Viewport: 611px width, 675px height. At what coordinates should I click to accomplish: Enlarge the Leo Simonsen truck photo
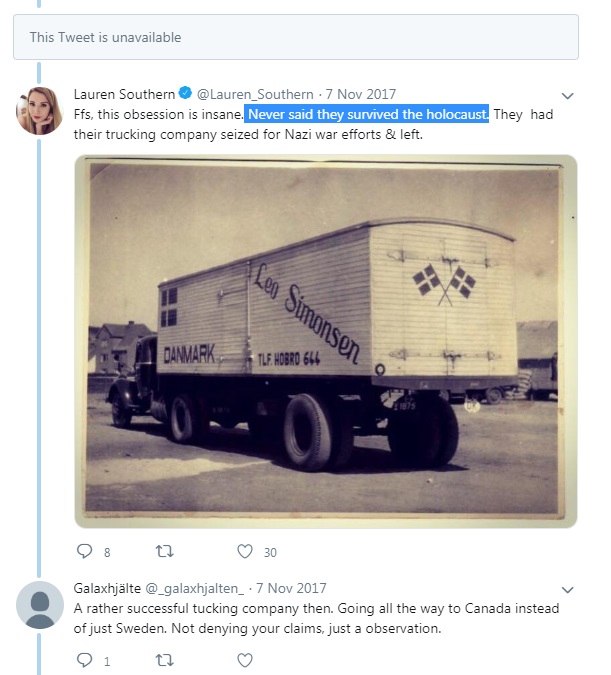click(325, 340)
